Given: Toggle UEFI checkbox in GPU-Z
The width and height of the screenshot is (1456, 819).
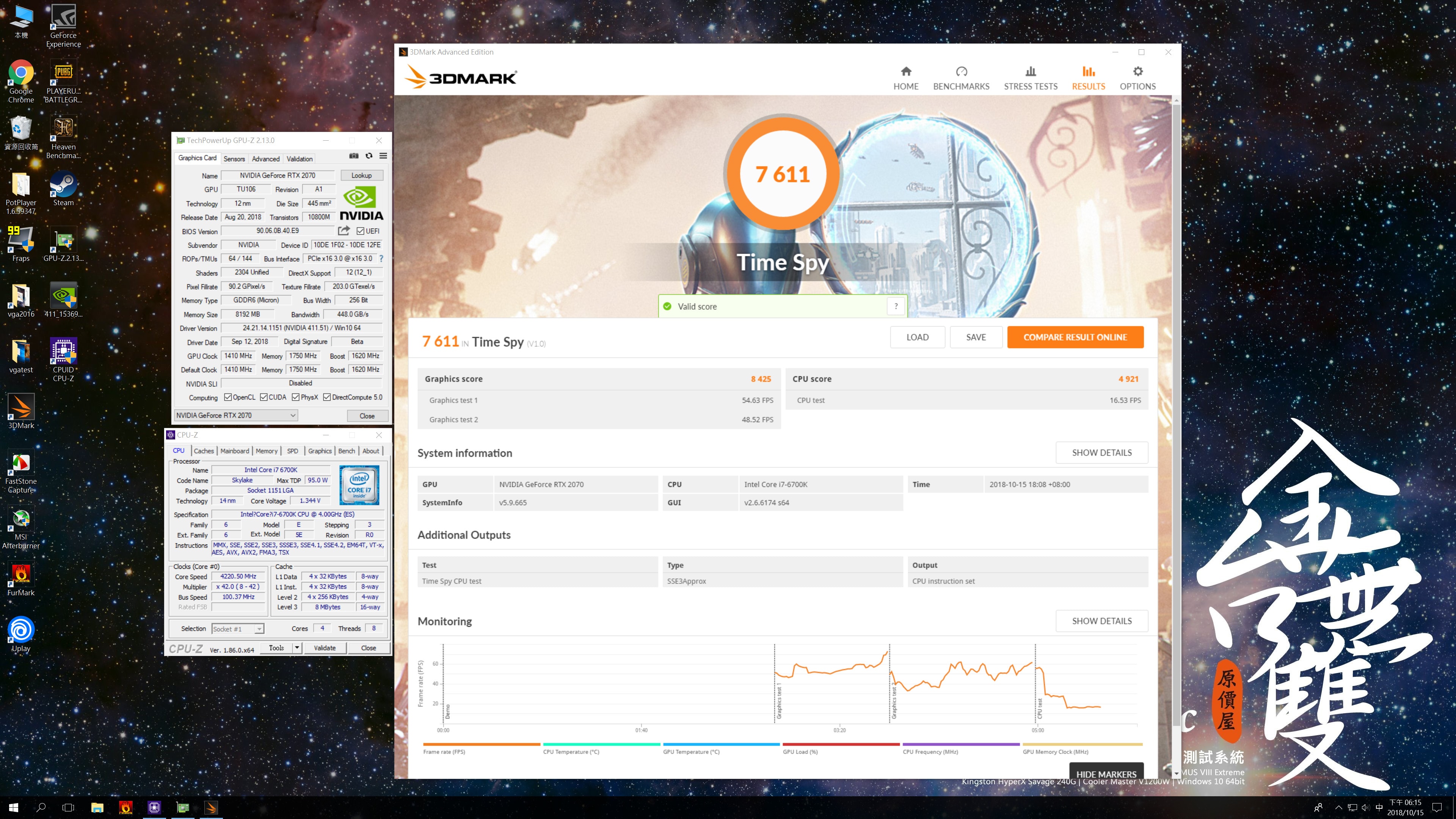Looking at the screenshot, I should coord(361,231).
